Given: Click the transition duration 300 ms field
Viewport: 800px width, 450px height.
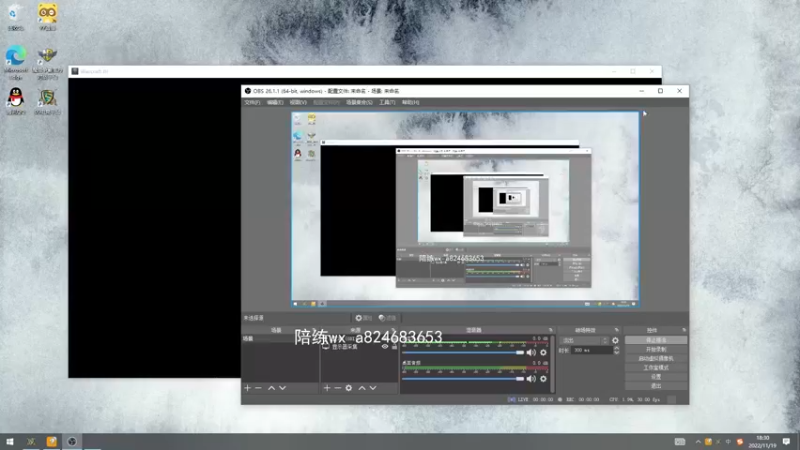Looking at the screenshot, I should pyautogui.click(x=591, y=351).
